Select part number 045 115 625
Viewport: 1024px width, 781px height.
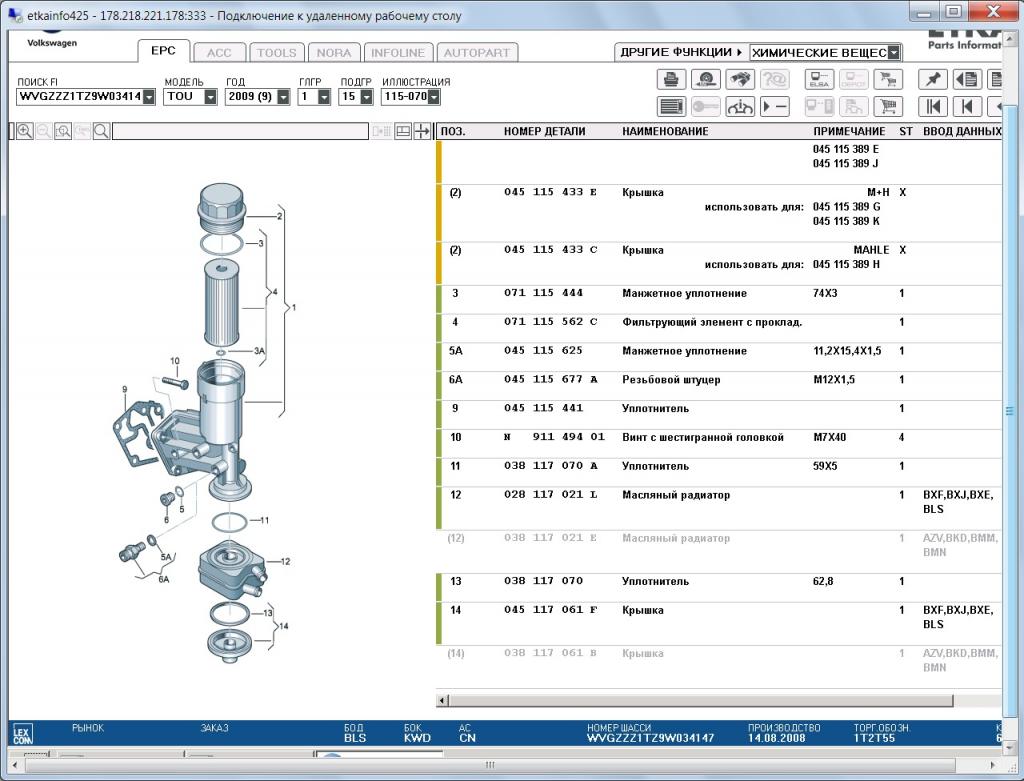[x=543, y=350]
